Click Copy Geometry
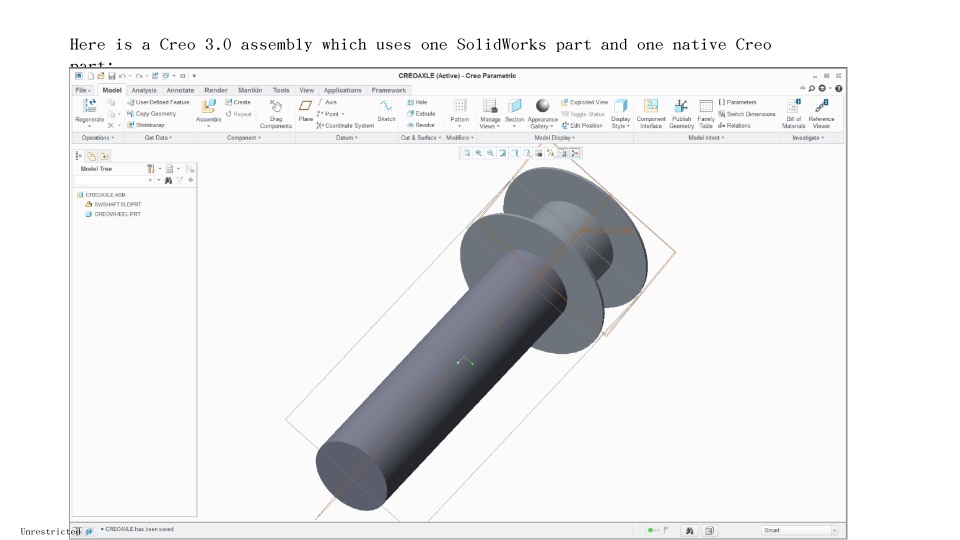 (x=151, y=114)
